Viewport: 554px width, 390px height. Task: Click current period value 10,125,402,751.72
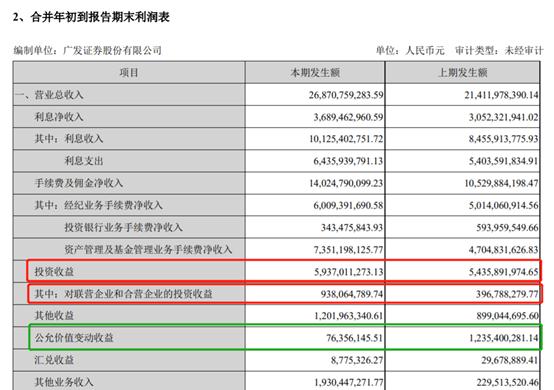click(x=346, y=139)
